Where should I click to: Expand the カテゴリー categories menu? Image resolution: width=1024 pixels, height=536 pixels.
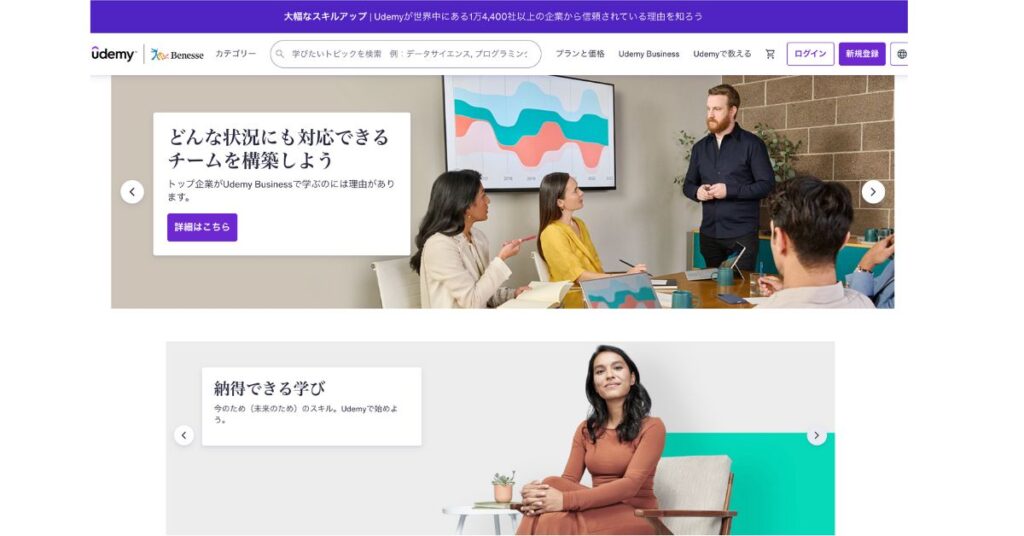[x=236, y=54]
